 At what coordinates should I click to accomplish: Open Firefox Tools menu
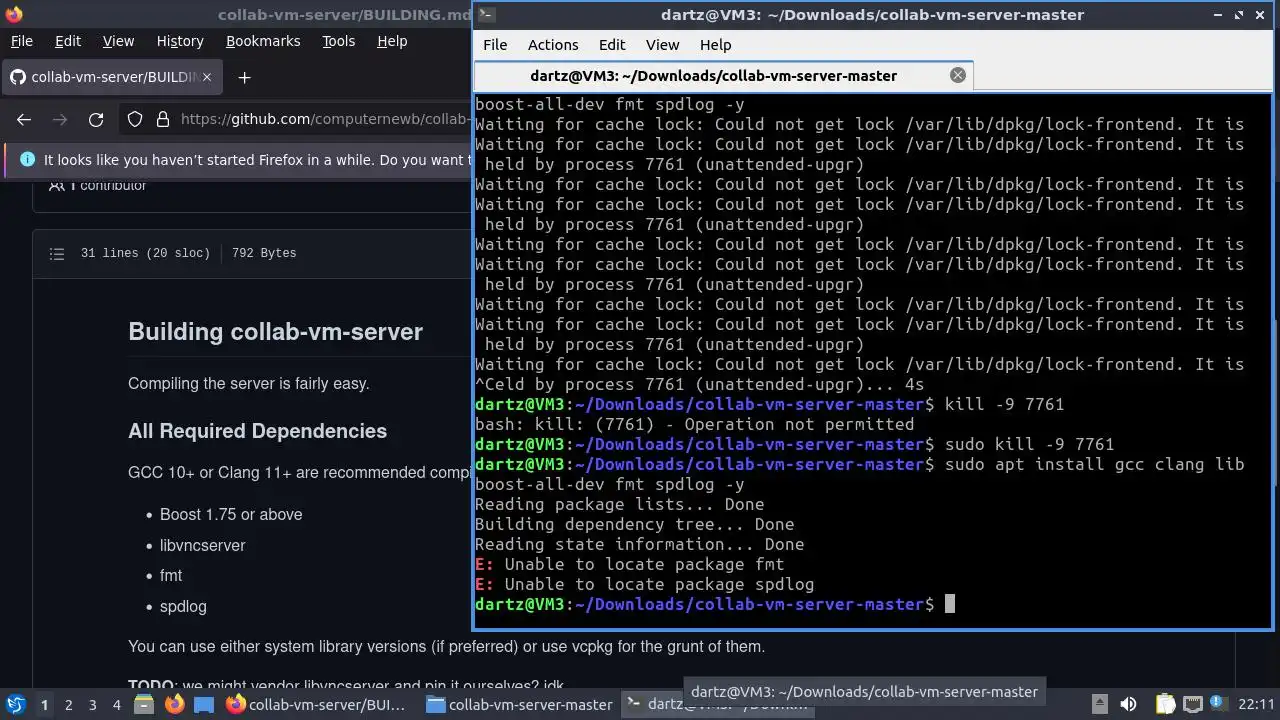(x=338, y=41)
